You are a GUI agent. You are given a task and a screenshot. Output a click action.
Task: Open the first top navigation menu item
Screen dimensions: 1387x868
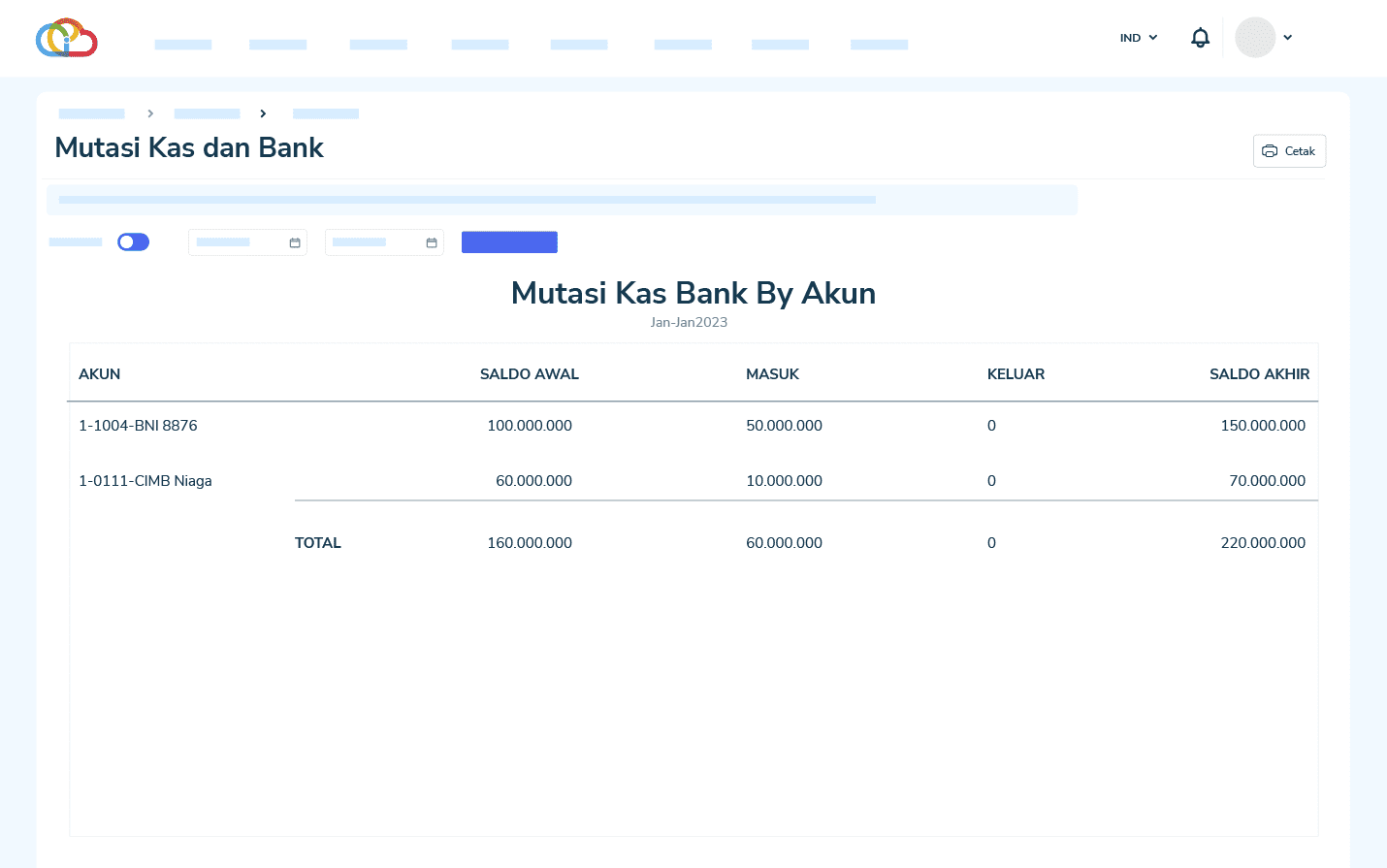click(x=183, y=45)
